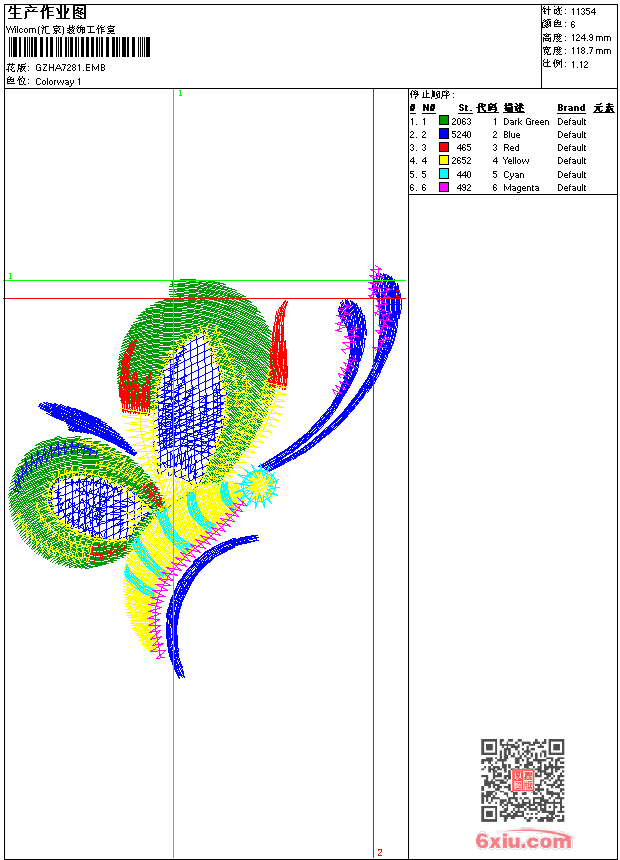The width and height of the screenshot is (620, 860).
Task: Click the stitch count value 11354
Action: [x=583, y=12]
